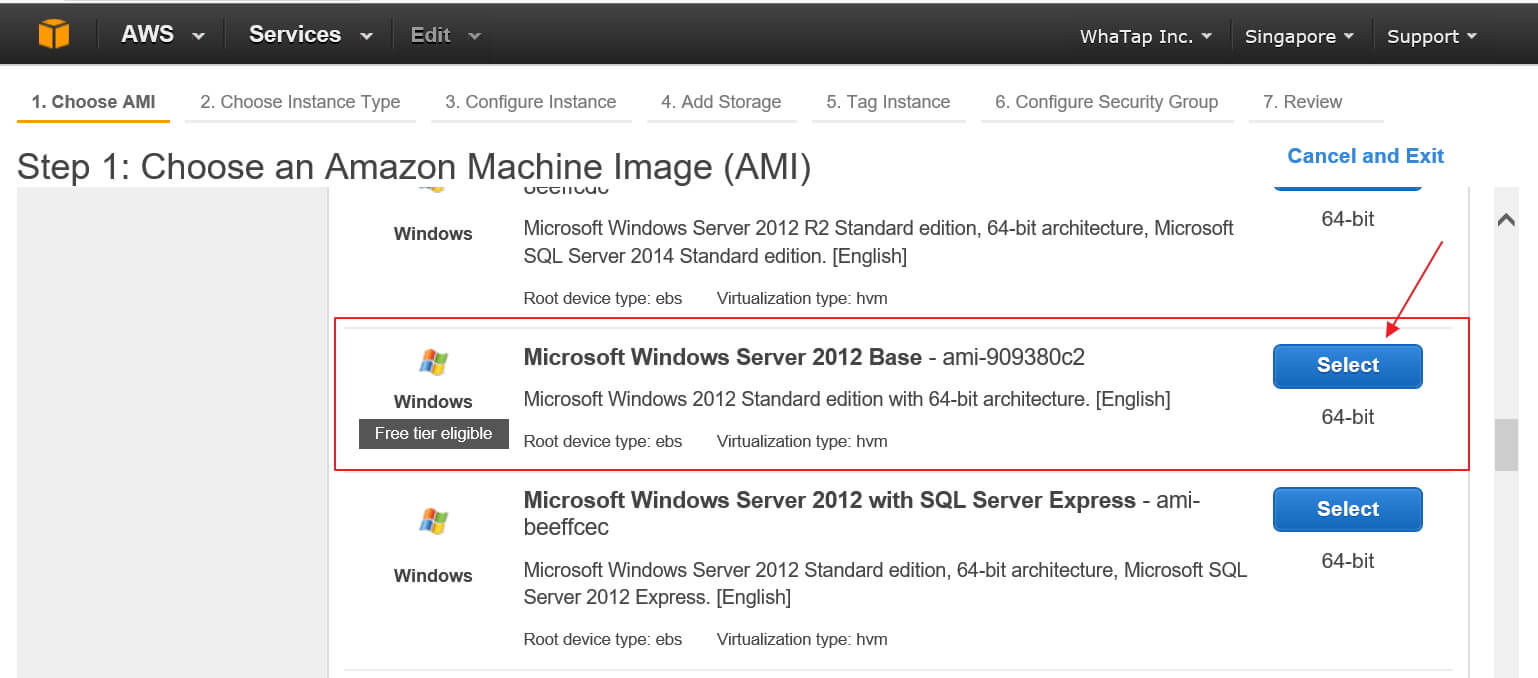Switch to 2. Choose Instance Type step

pyautogui.click(x=300, y=102)
